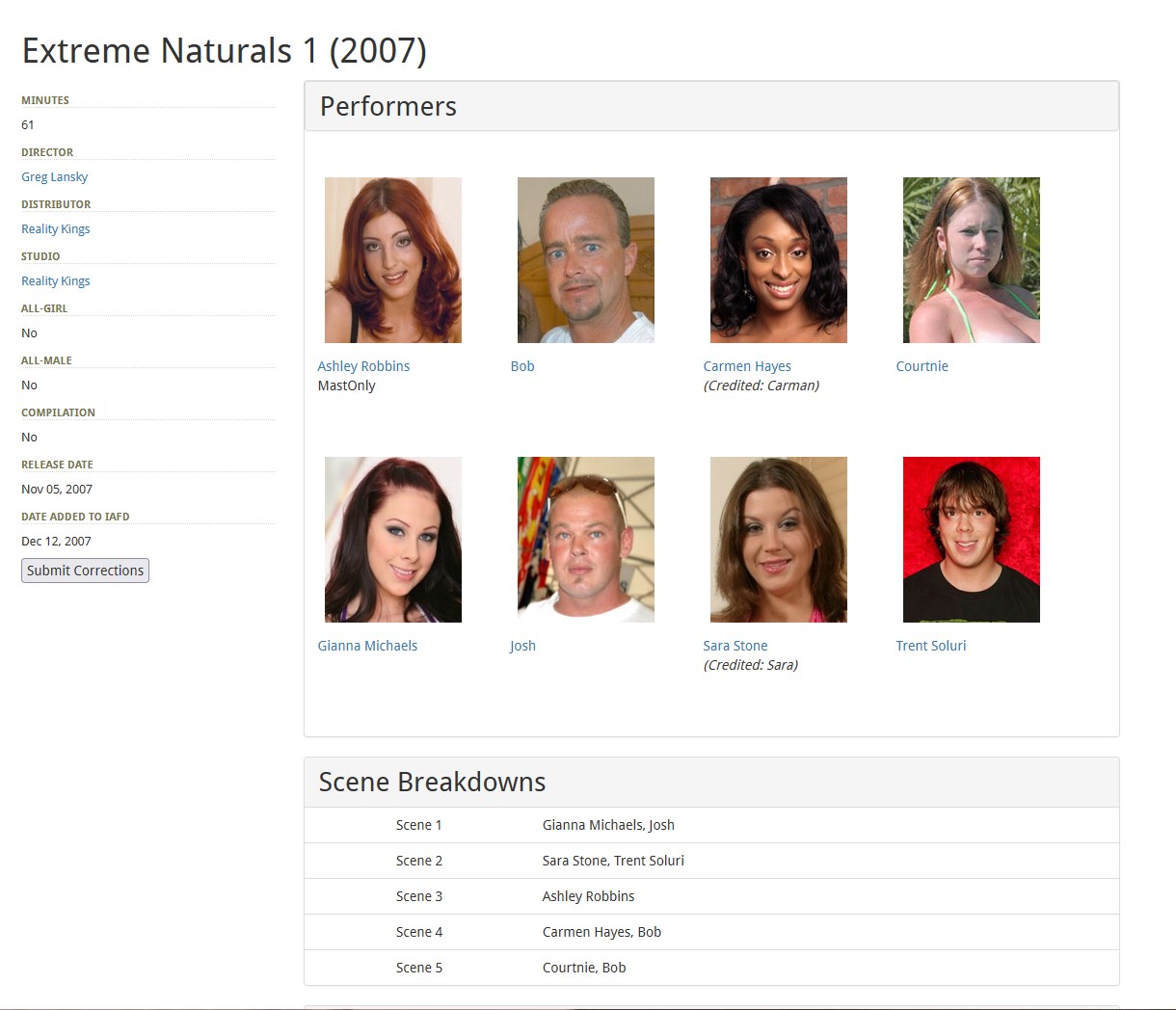Open Carmen Hayes performer name link
Screen dimensions: 1176x1010
pyautogui.click(x=747, y=366)
